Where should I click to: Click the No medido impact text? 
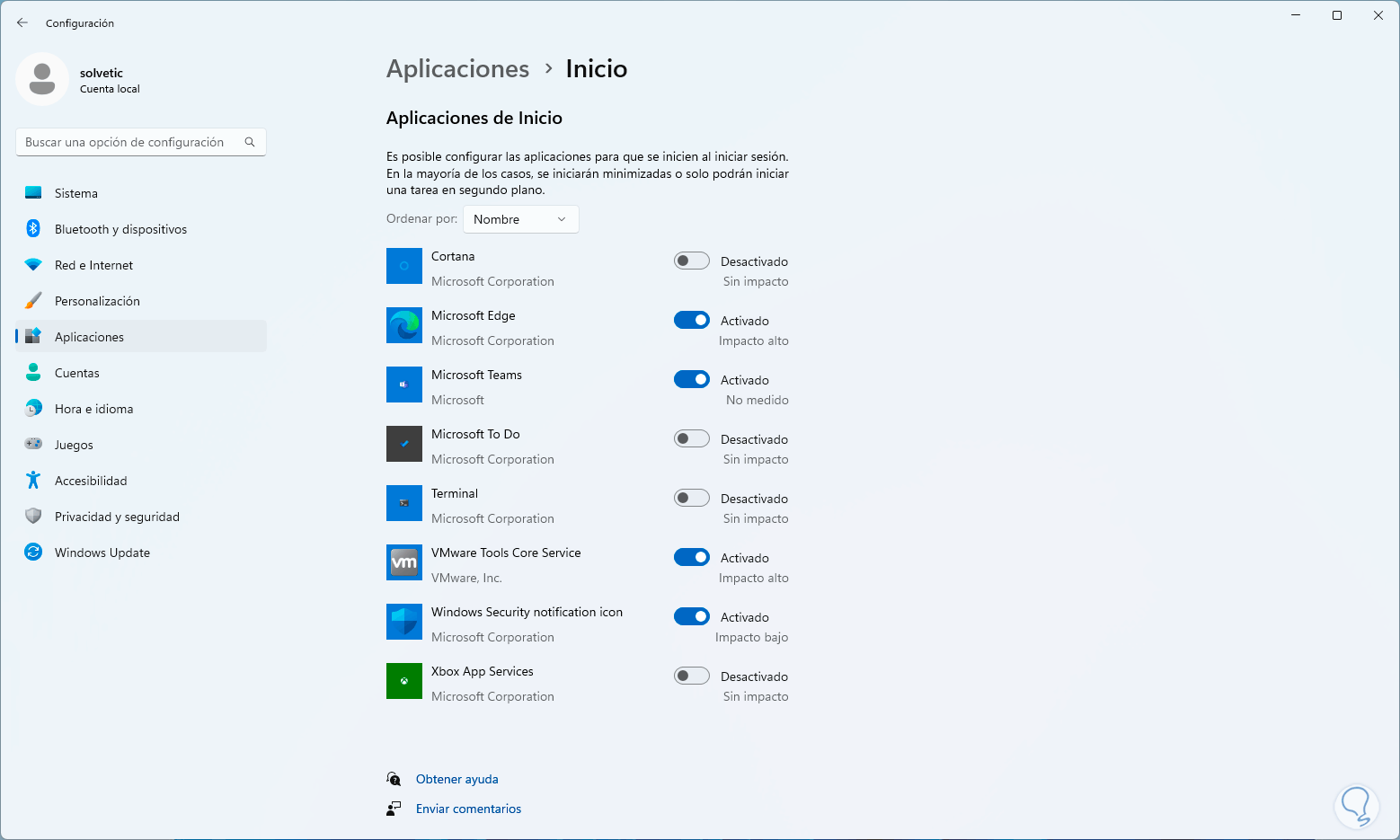pyautogui.click(x=758, y=400)
